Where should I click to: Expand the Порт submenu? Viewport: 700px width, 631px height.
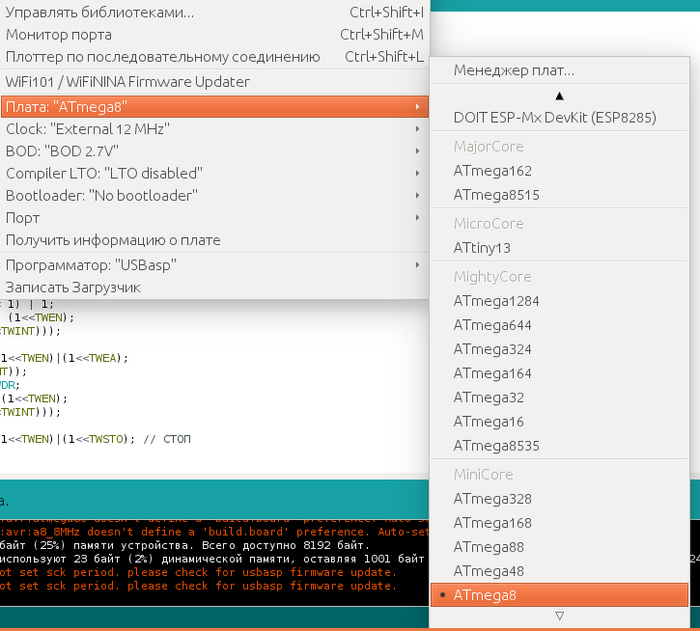23,217
